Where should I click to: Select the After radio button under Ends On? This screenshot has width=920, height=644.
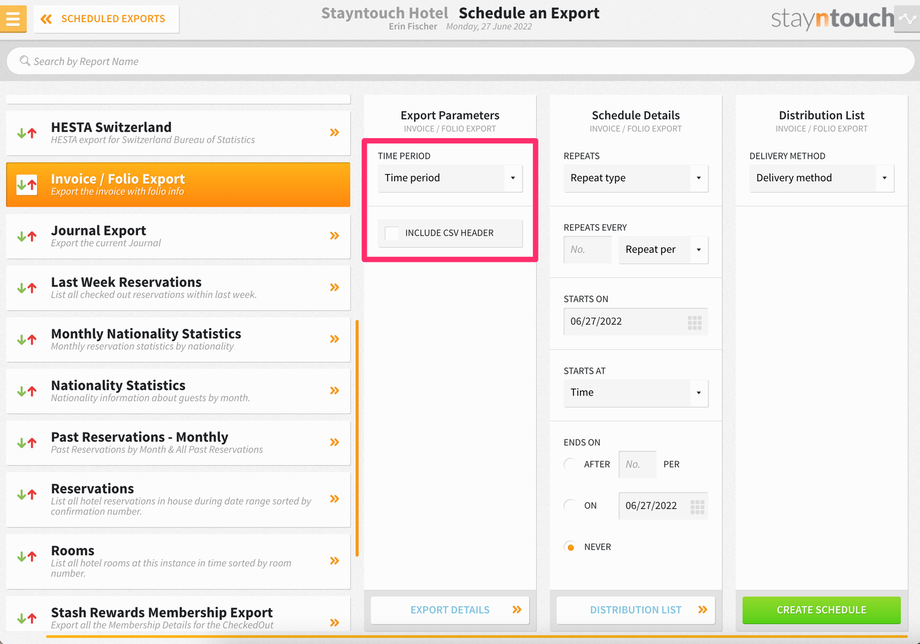coord(570,465)
